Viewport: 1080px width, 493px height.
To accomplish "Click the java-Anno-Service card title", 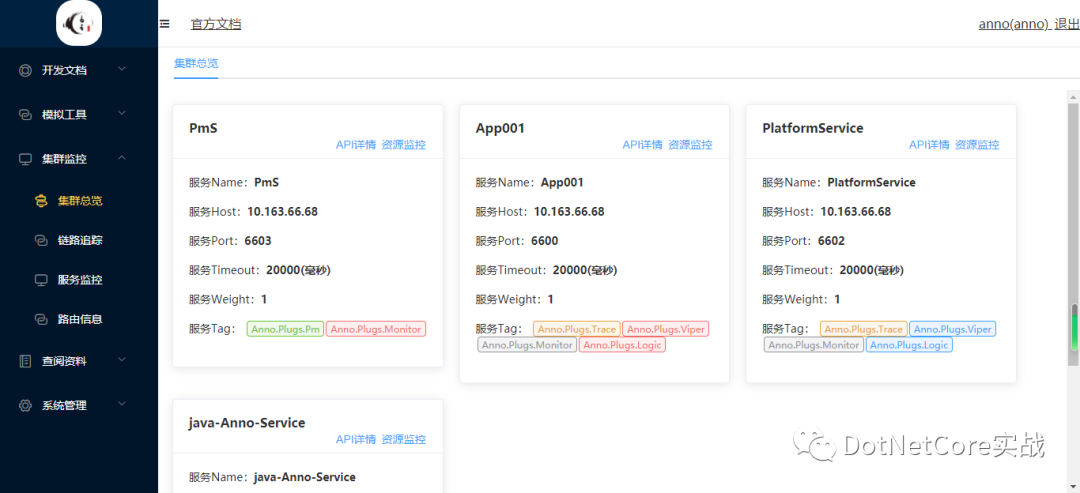I will point(247,423).
